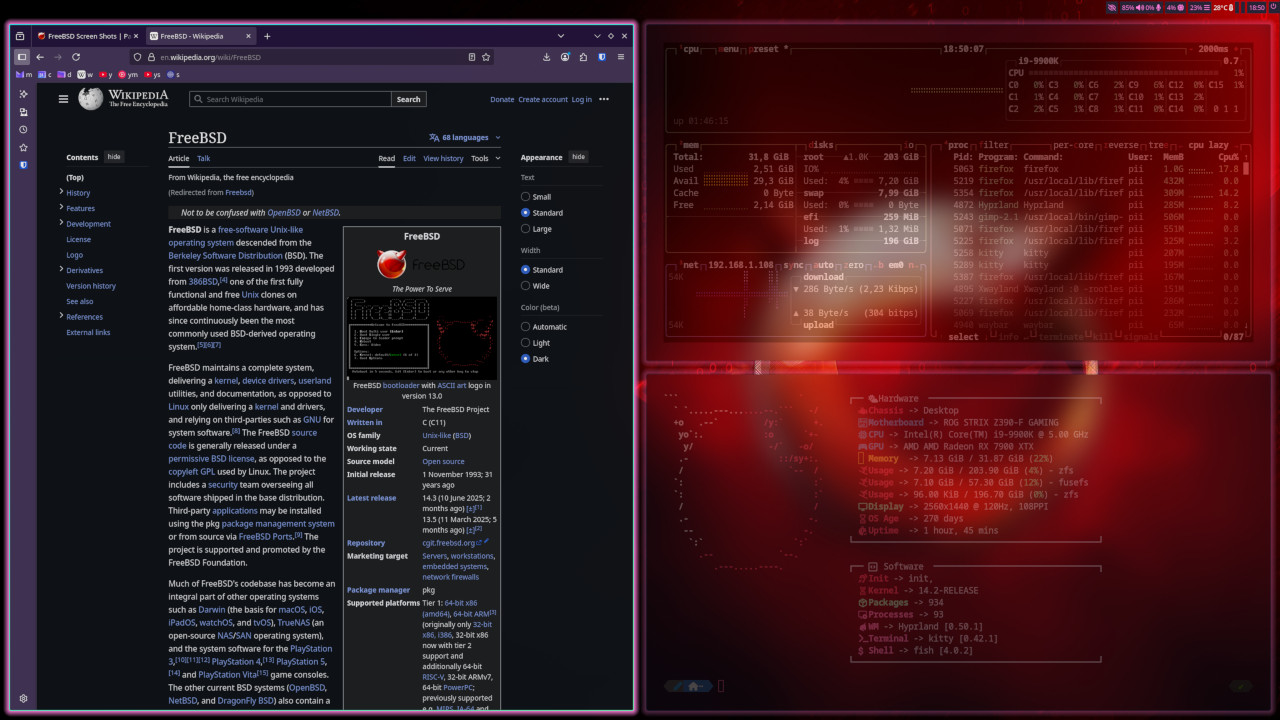Click the Firefox reload page icon

[x=76, y=57]
